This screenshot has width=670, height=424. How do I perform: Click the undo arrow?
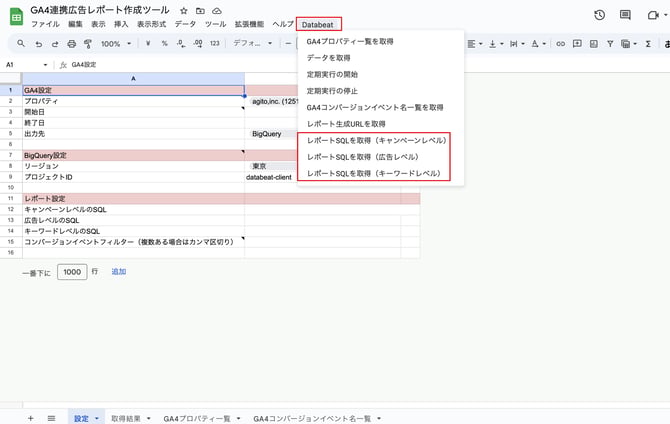[x=38, y=44]
